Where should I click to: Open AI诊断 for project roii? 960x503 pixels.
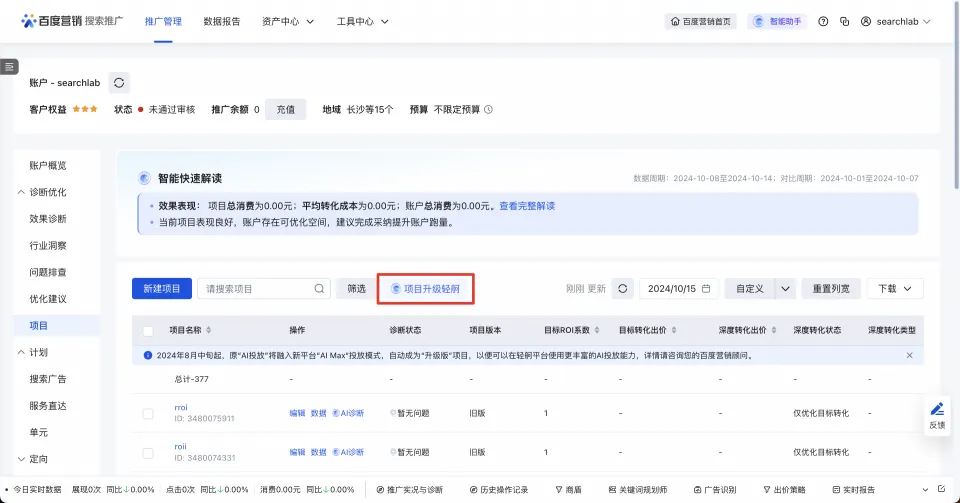348,452
